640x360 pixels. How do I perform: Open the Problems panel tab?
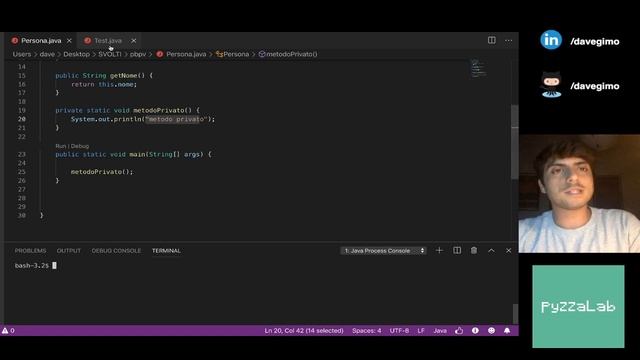pos(31,251)
